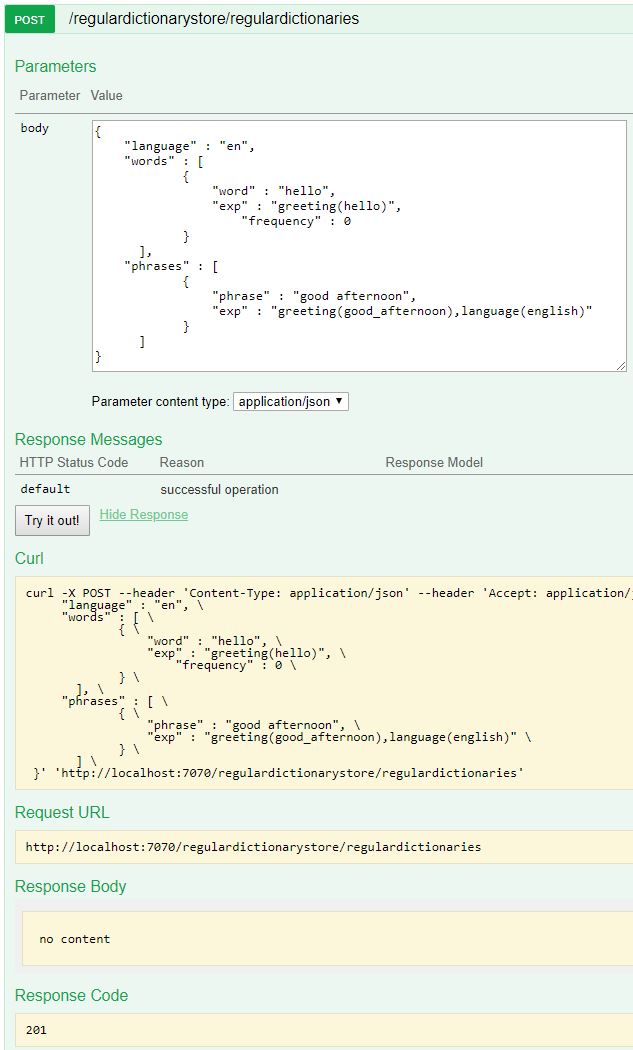Click the Parameters section heading
Viewport: 633px width, 1050px height.
click(x=56, y=66)
